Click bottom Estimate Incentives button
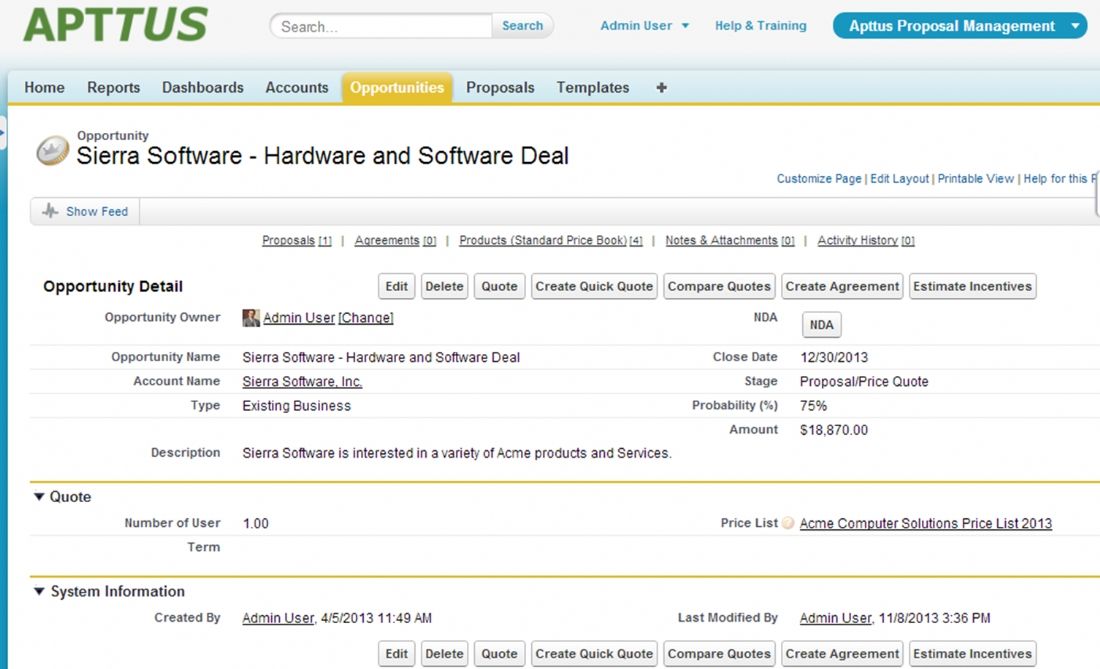This screenshot has width=1100, height=669. [972, 654]
